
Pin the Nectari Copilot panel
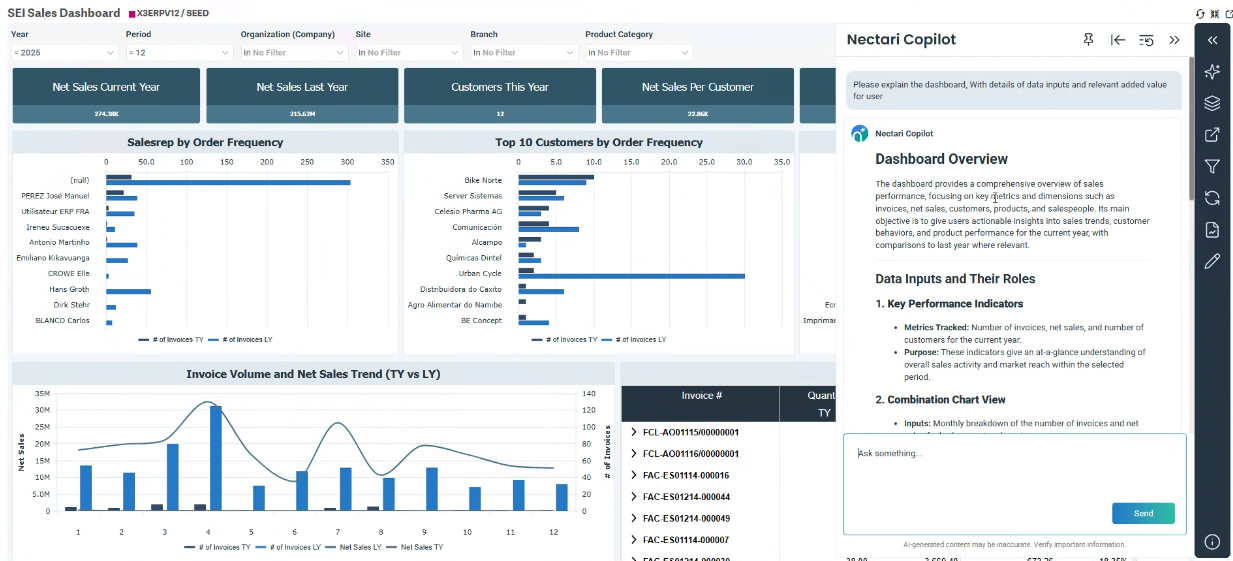[1089, 40]
